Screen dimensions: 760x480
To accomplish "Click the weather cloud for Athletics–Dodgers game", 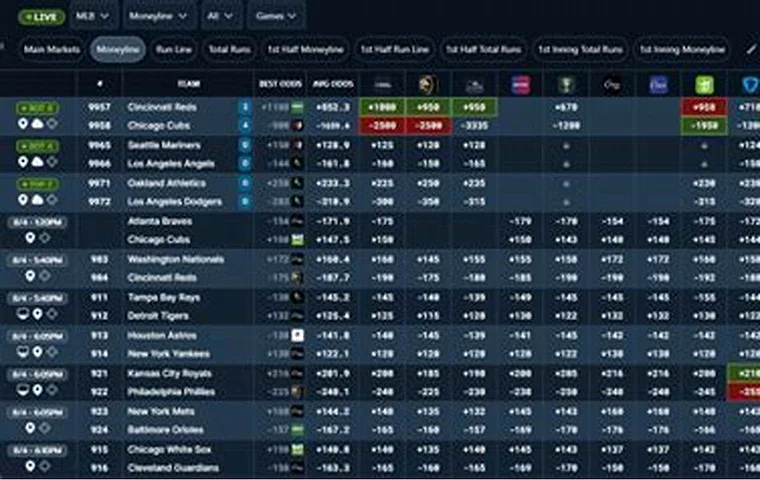I will 37,199.
